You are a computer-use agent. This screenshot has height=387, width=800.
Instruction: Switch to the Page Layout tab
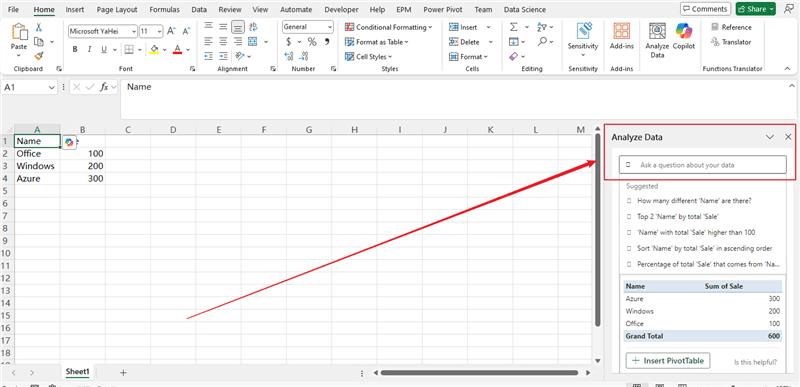(117, 10)
